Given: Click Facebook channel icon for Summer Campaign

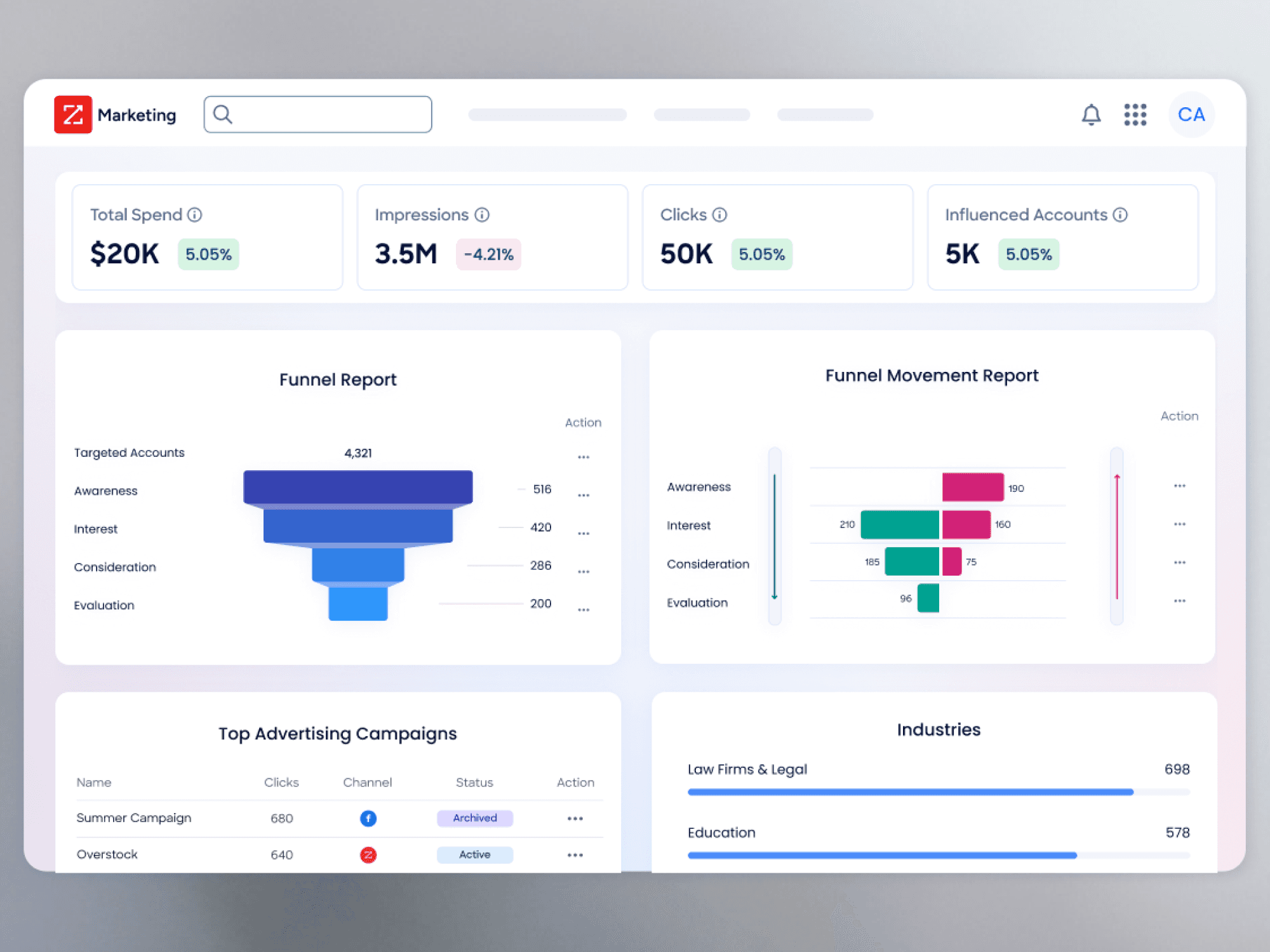Looking at the screenshot, I should tap(368, 819).
